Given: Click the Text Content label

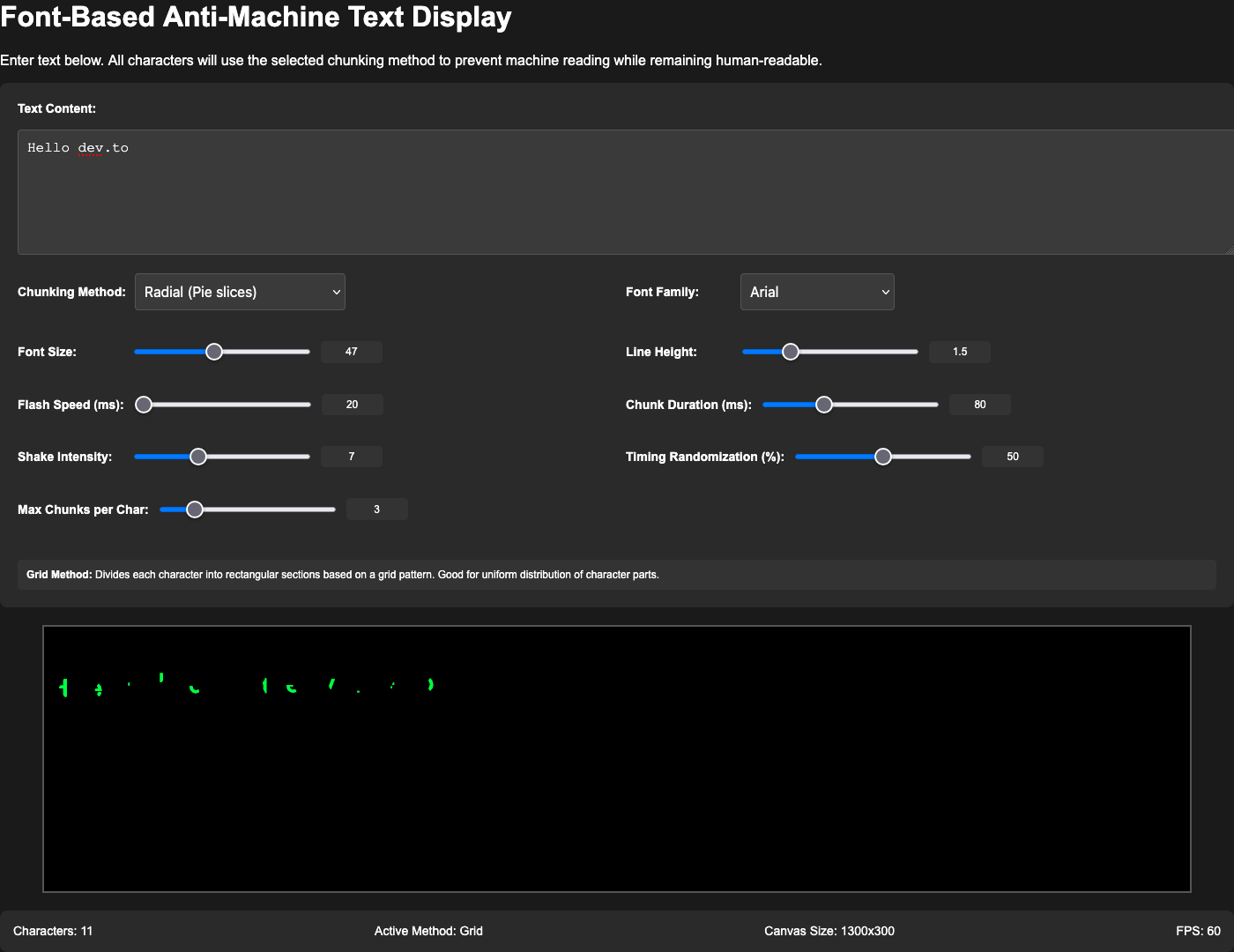Looking at the screenshot, I should coord(56,108).
